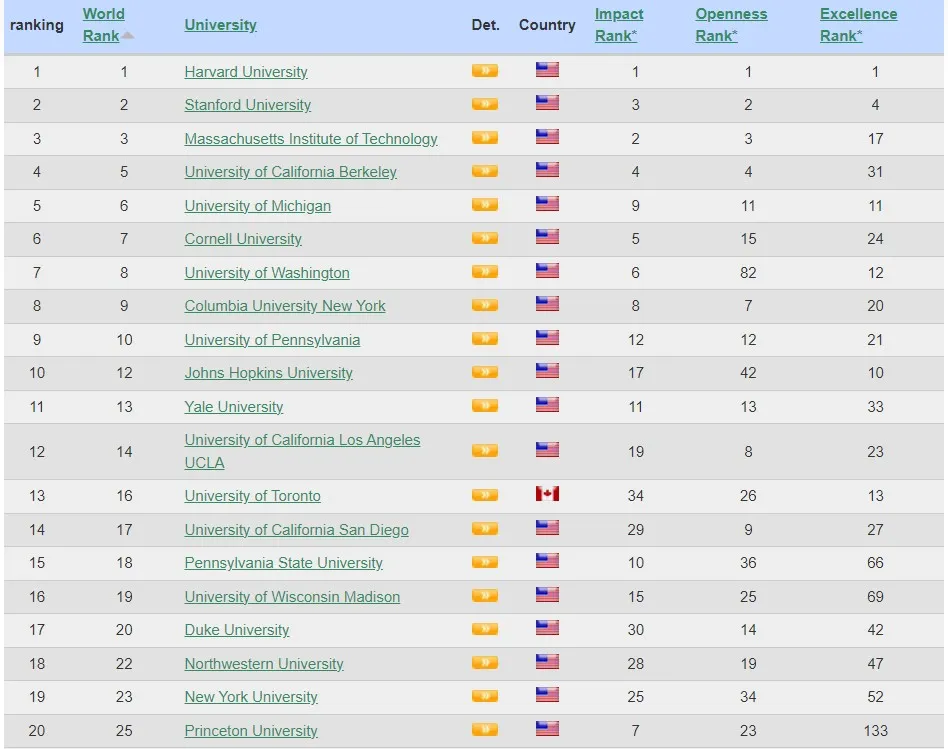
Task: Open details icon for Stanford University row
Action: point(485,104)
